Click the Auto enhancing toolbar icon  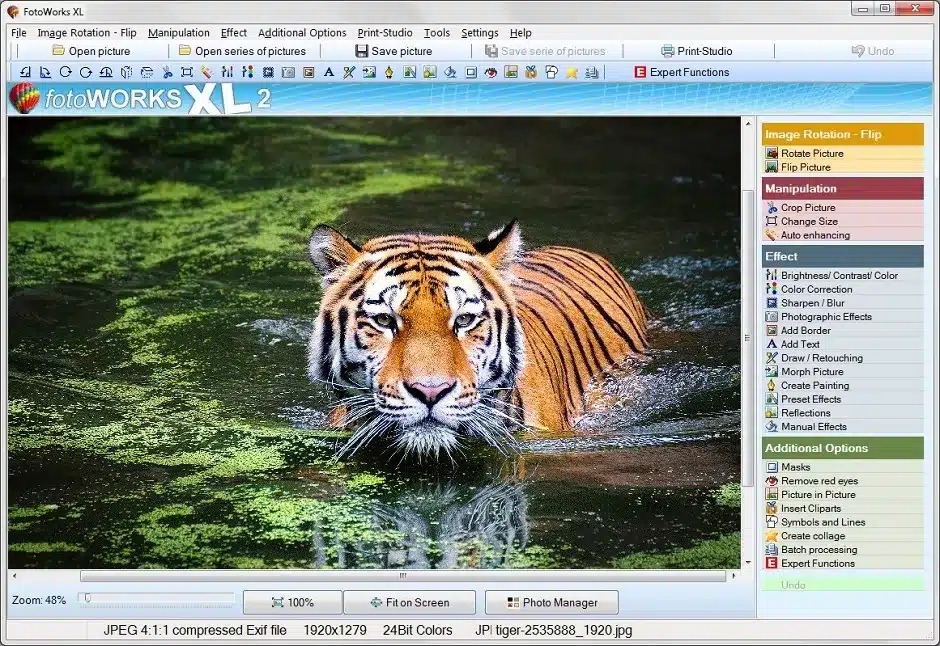click(207, 73)
